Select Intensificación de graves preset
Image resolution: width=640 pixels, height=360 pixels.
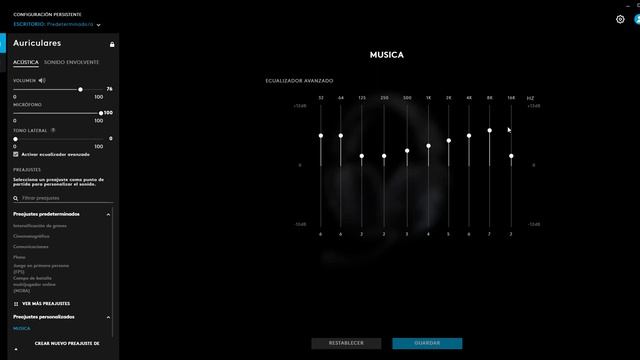(x=40, y=226)
